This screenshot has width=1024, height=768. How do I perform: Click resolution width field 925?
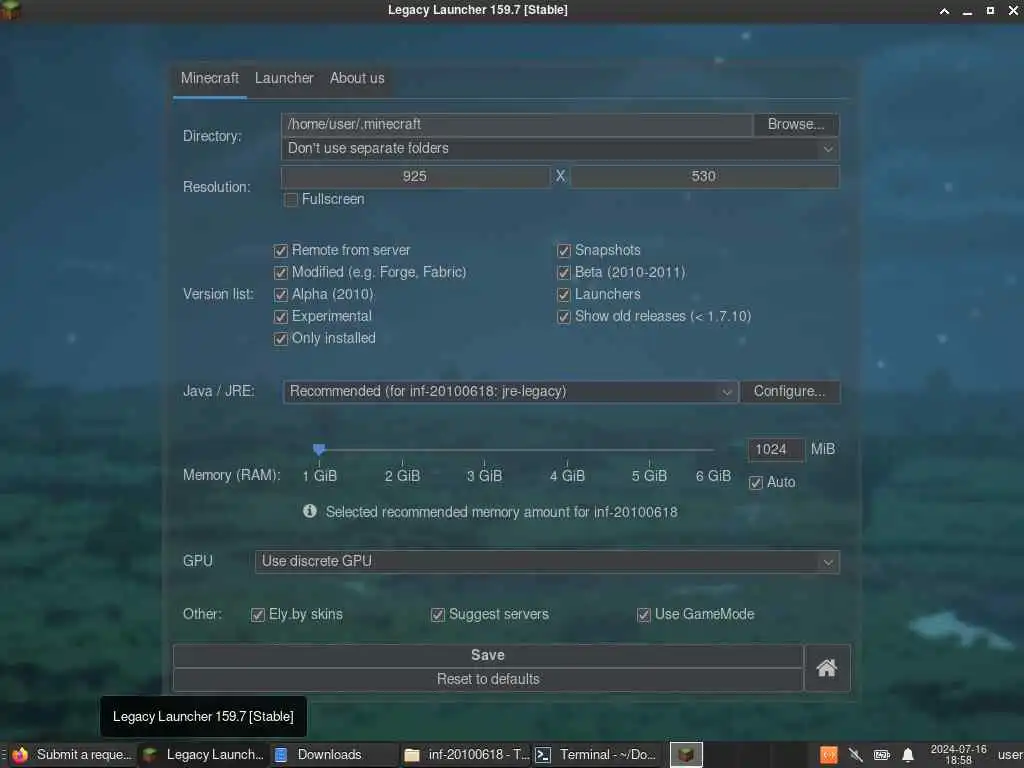(415, 177)
